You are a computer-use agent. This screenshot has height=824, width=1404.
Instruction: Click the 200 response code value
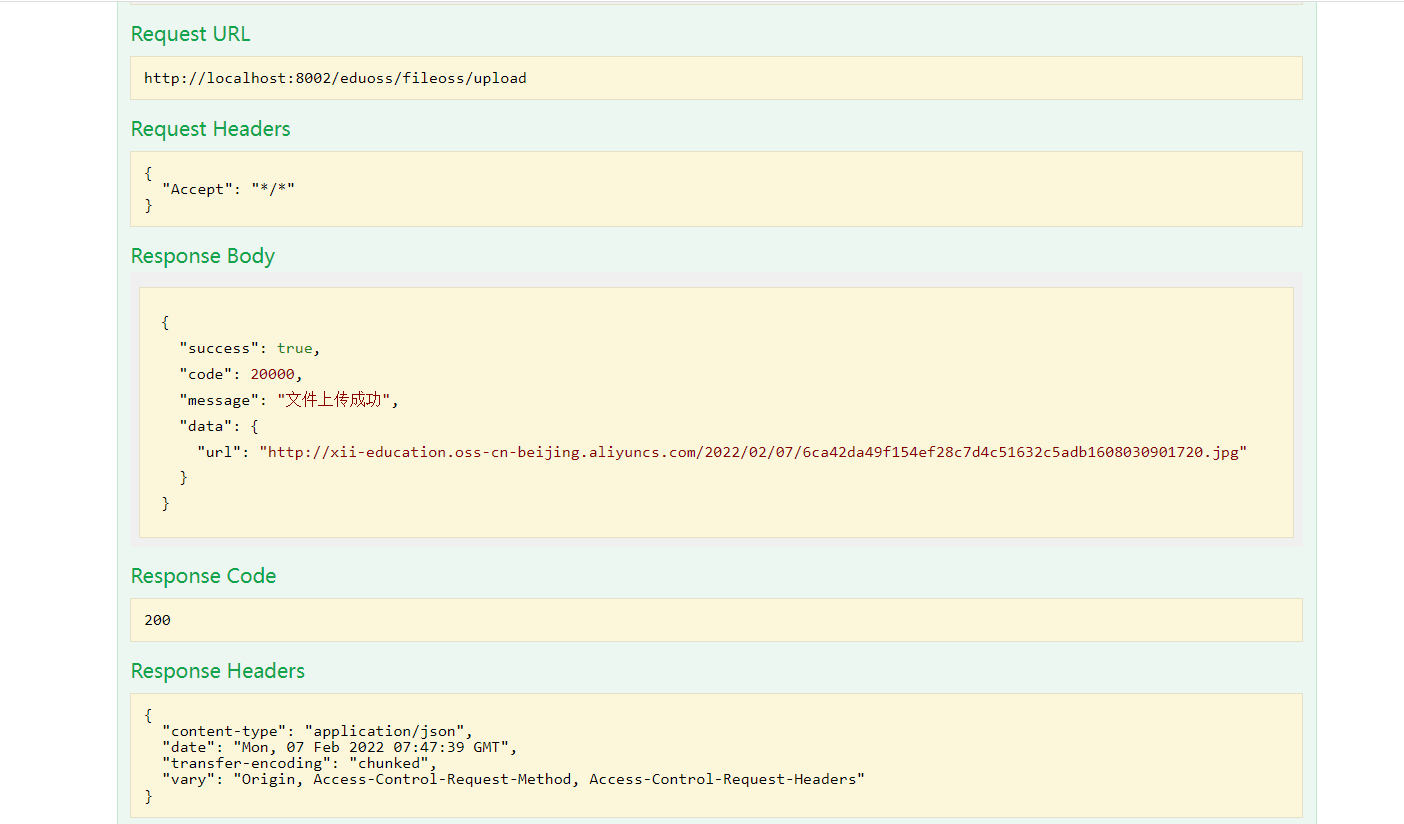point(157,620)
